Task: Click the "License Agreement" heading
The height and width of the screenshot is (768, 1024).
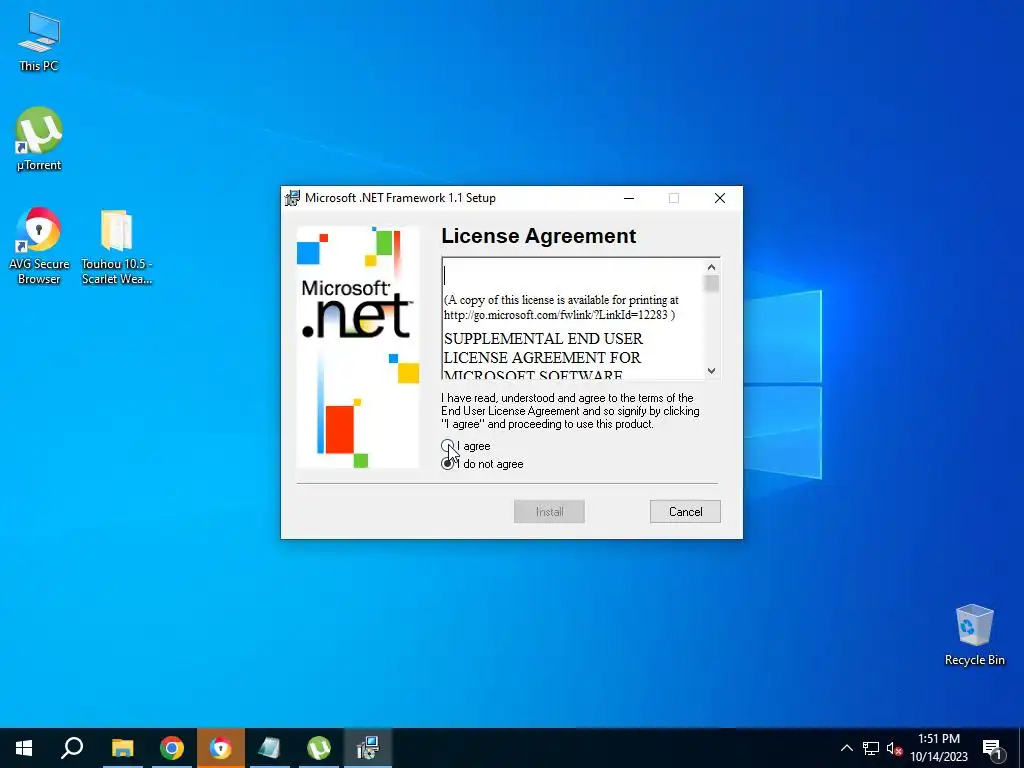Action: click(x=539, y=236)
